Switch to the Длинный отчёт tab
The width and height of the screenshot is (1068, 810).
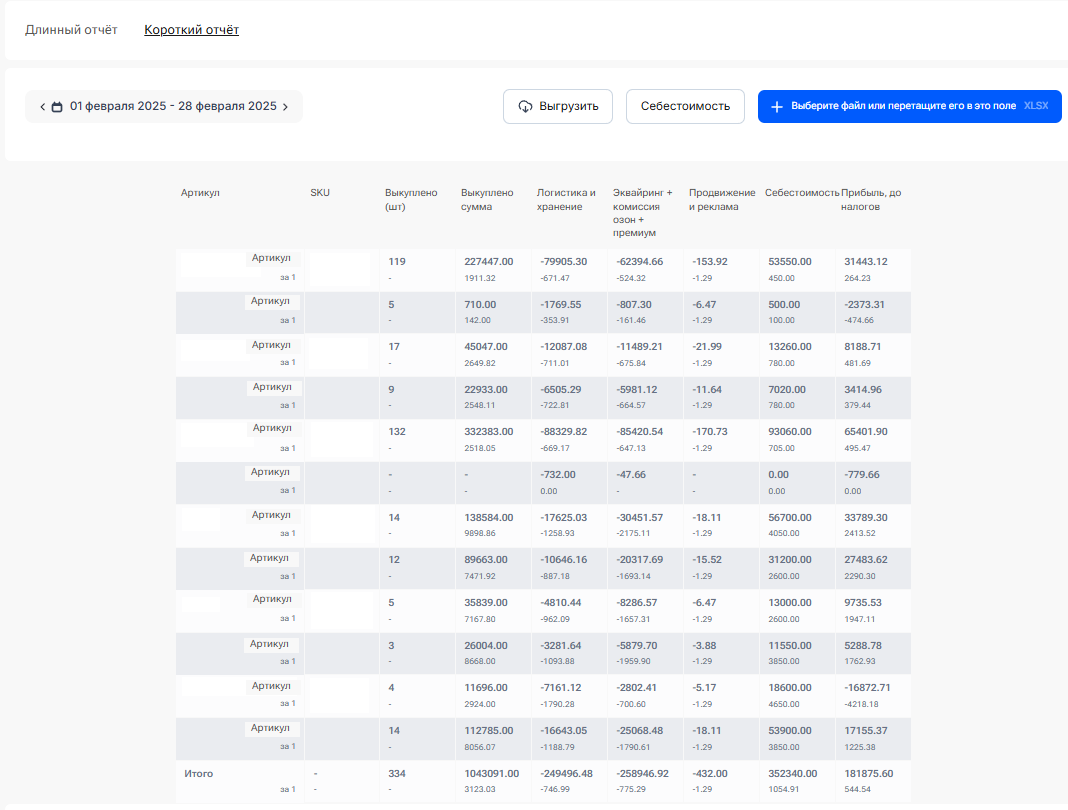tap(71, 30)
